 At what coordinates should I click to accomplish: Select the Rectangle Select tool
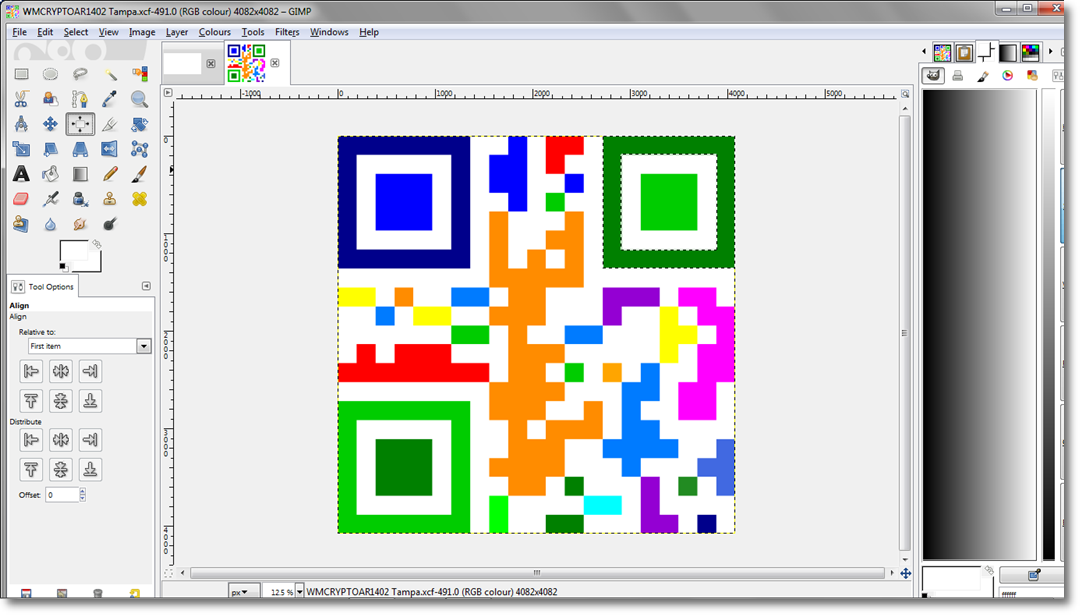pos(21,74)
